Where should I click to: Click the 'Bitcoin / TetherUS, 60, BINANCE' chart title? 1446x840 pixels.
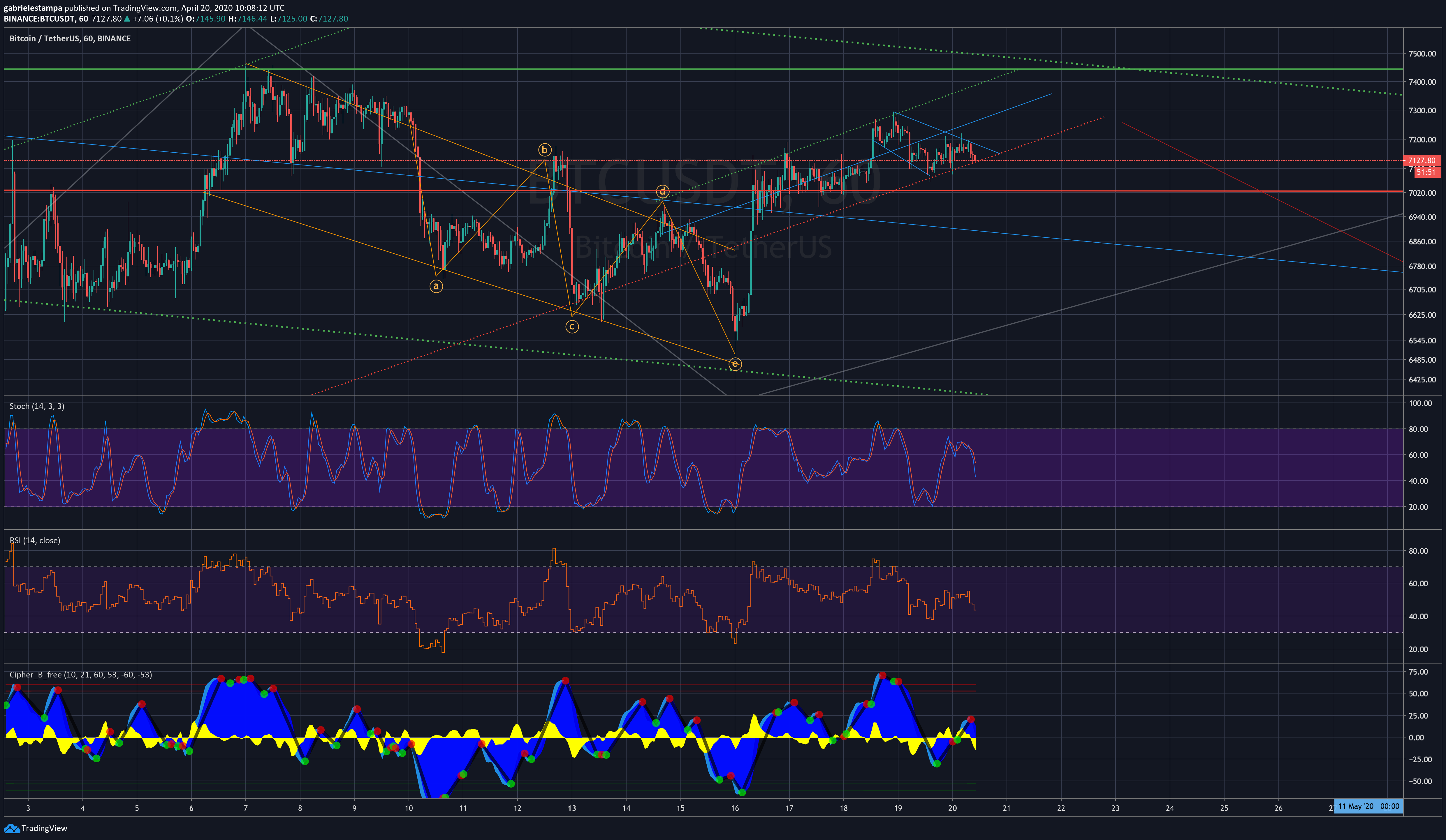point(70,38)
